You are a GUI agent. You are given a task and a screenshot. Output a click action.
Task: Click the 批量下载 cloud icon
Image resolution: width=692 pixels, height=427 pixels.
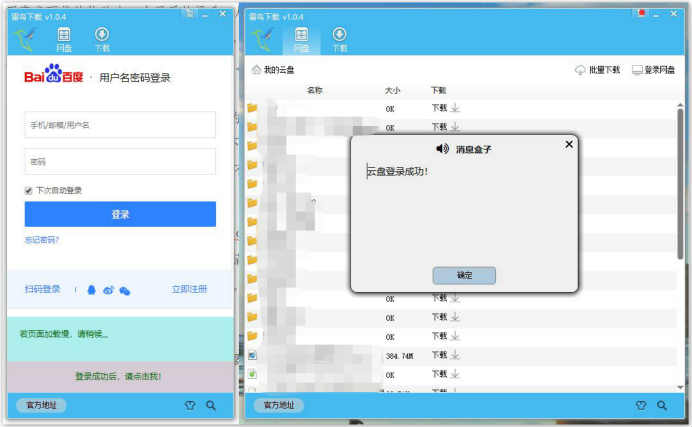tap(581, 70)
